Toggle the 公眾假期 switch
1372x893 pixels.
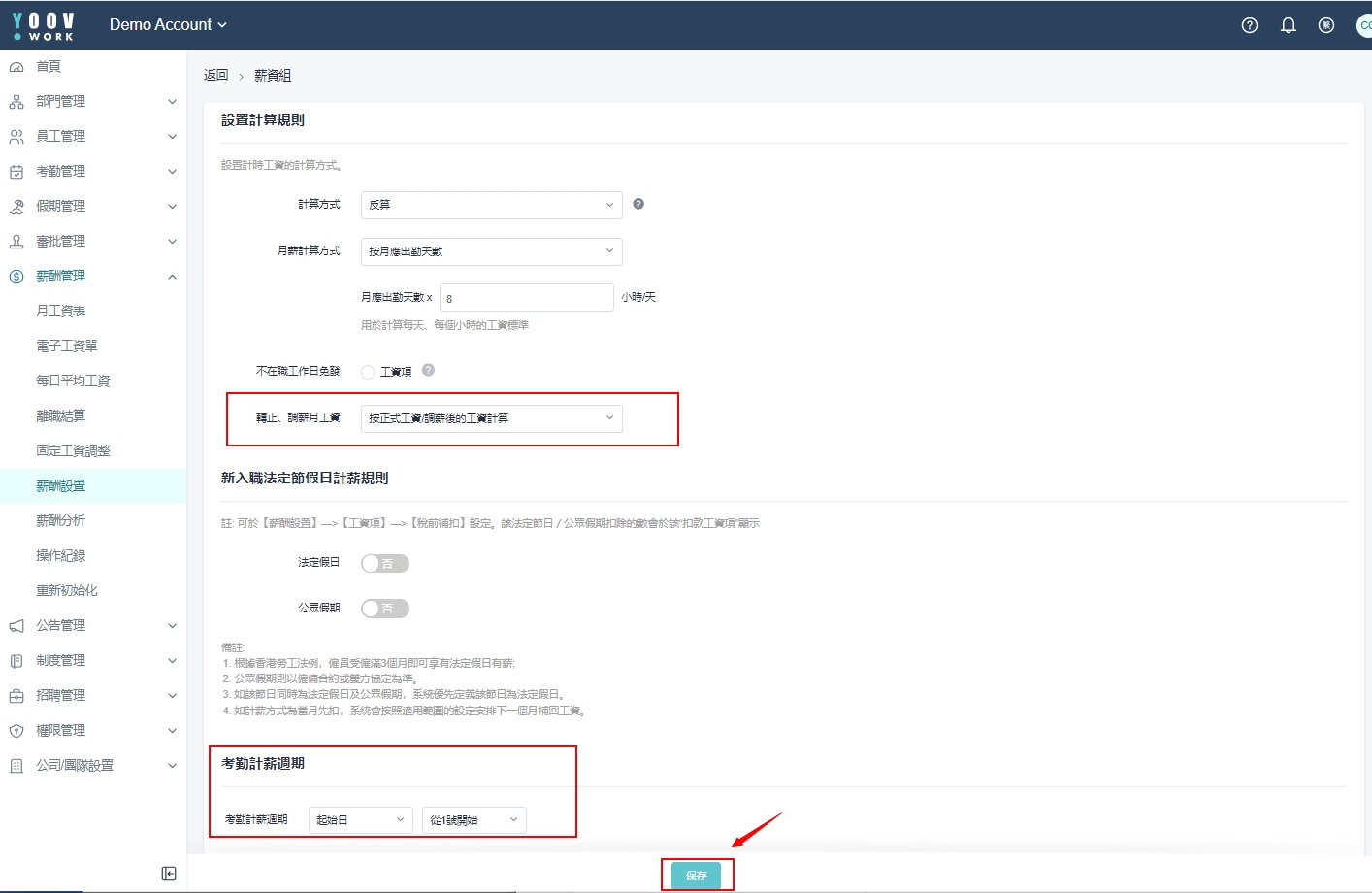385,609
